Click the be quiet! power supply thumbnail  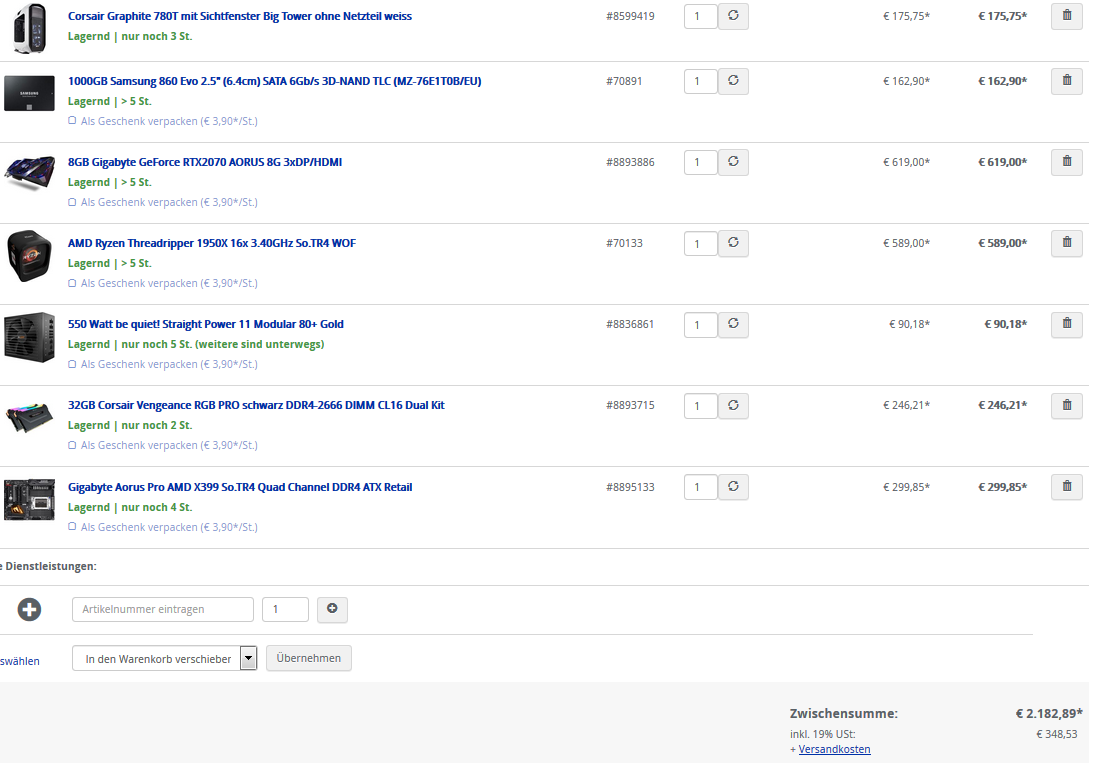29,337
